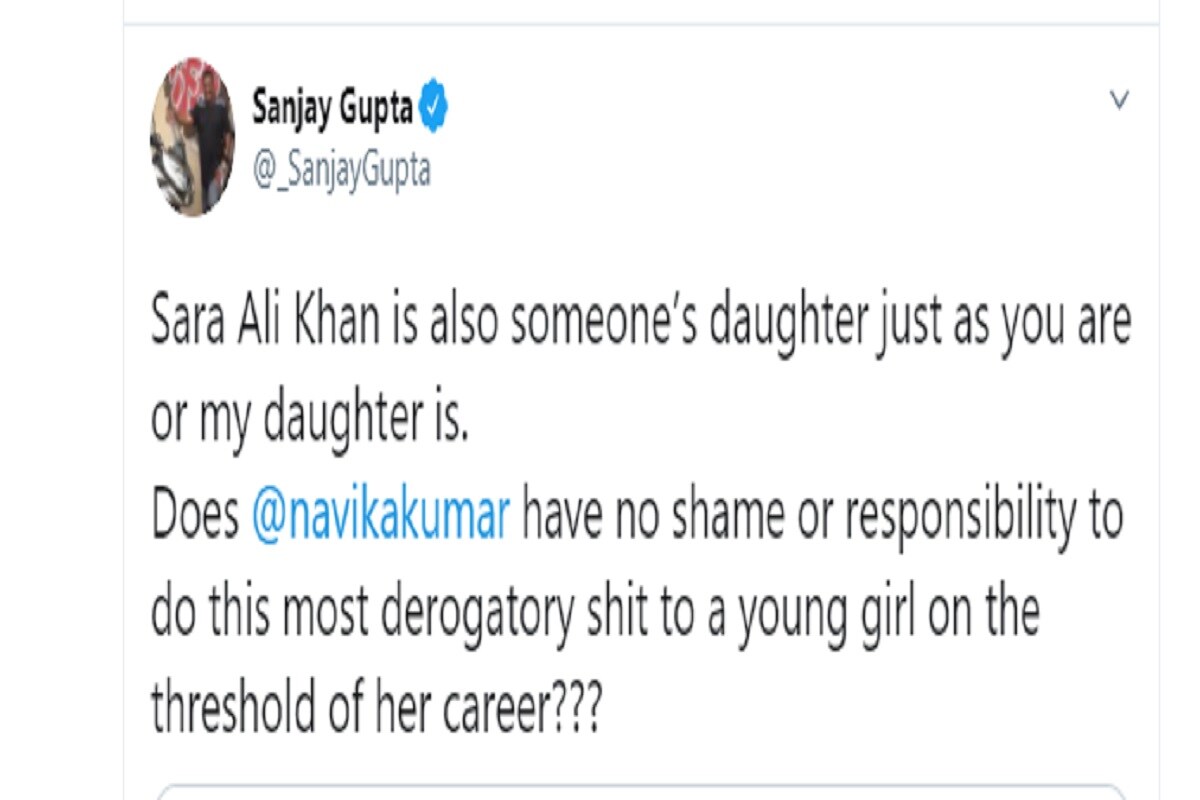Viewport: 1200px width, 800px height.
Task: Click "young girl on the" phrase
Action: click(890, 614)
